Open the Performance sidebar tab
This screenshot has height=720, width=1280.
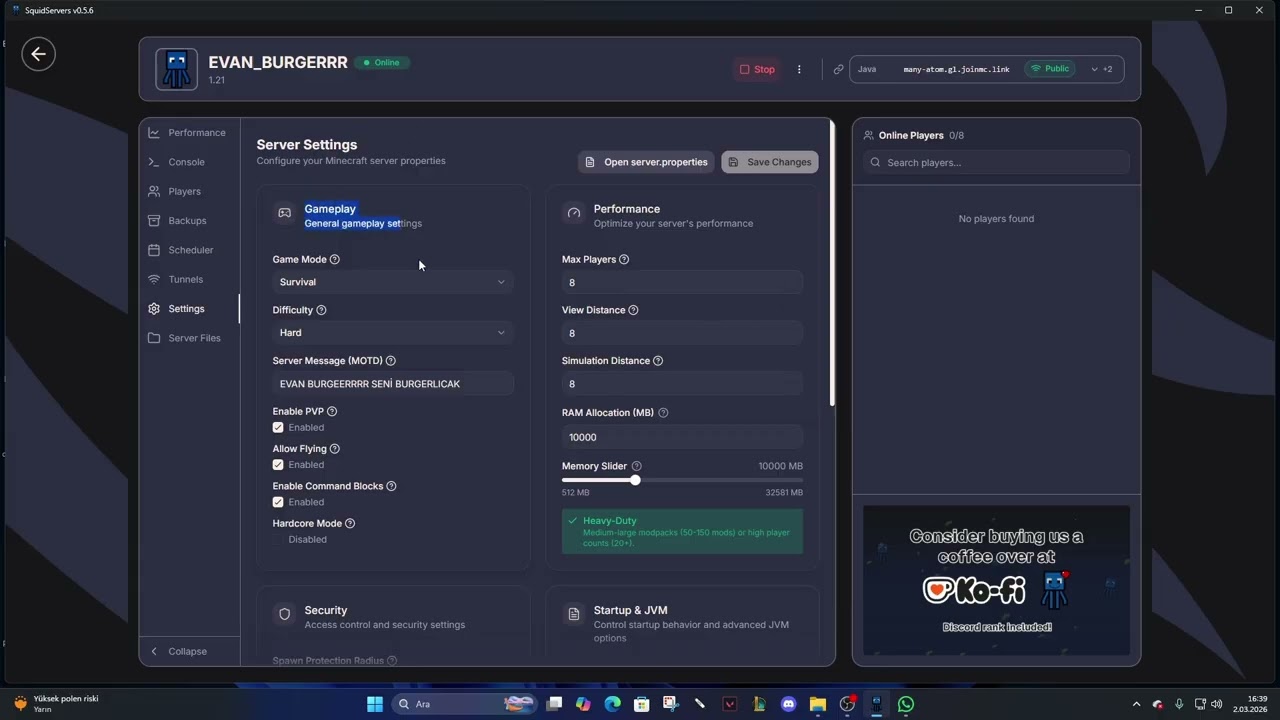coord(187,133)
